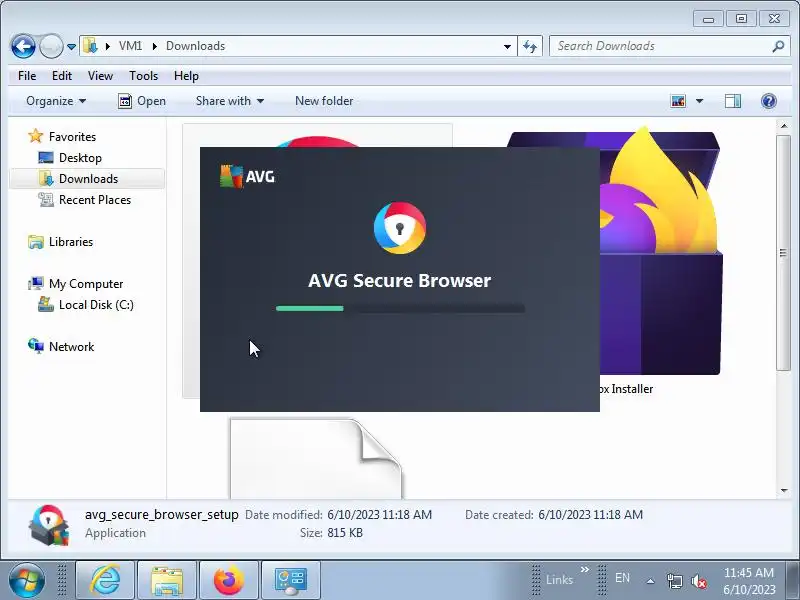The image size is (800, 600).
Task: Open Windows Explorer from taskbar
Action: coord(167,580)
